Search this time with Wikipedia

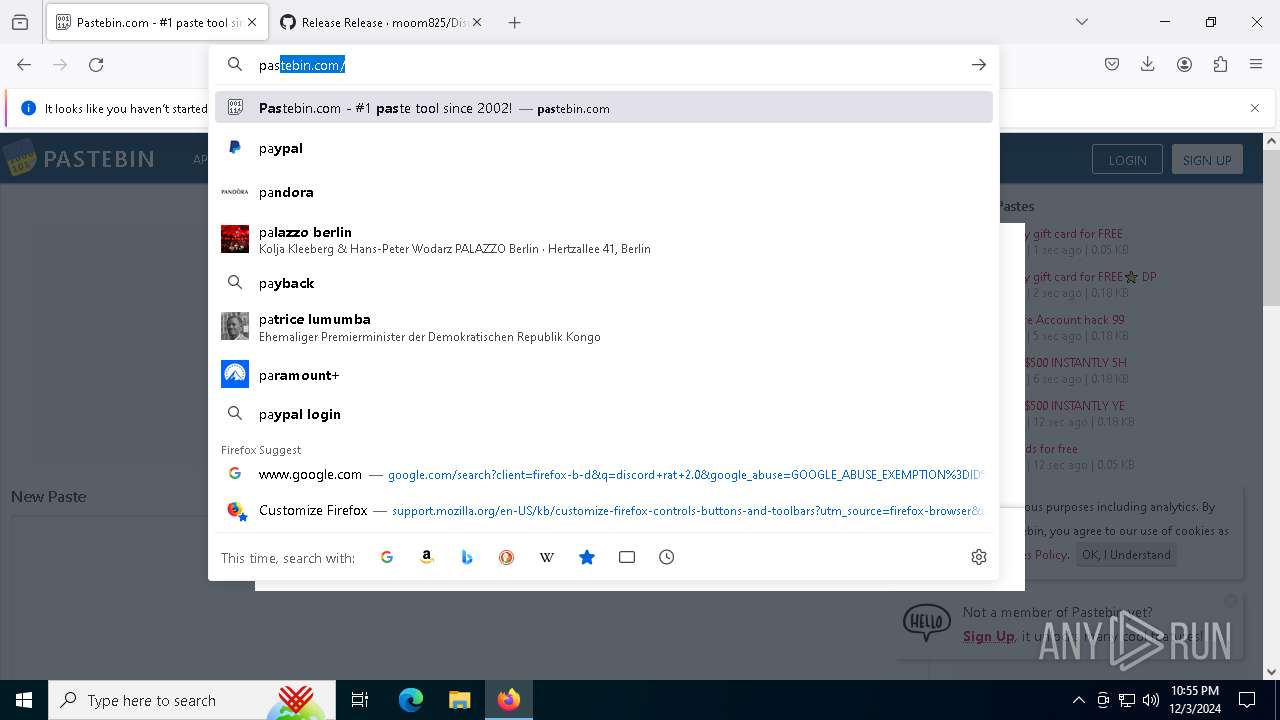[x=547, y=557]
